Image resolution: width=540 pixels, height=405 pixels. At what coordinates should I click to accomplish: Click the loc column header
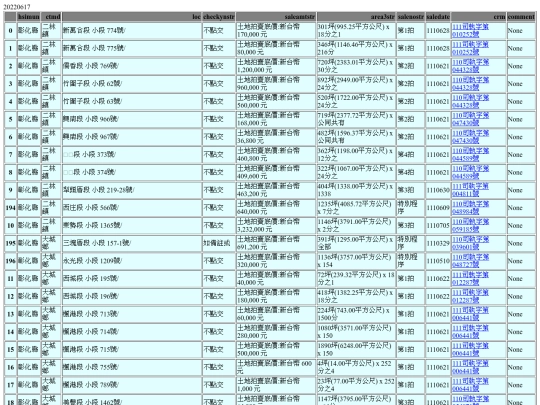click(x=132, y=17)
